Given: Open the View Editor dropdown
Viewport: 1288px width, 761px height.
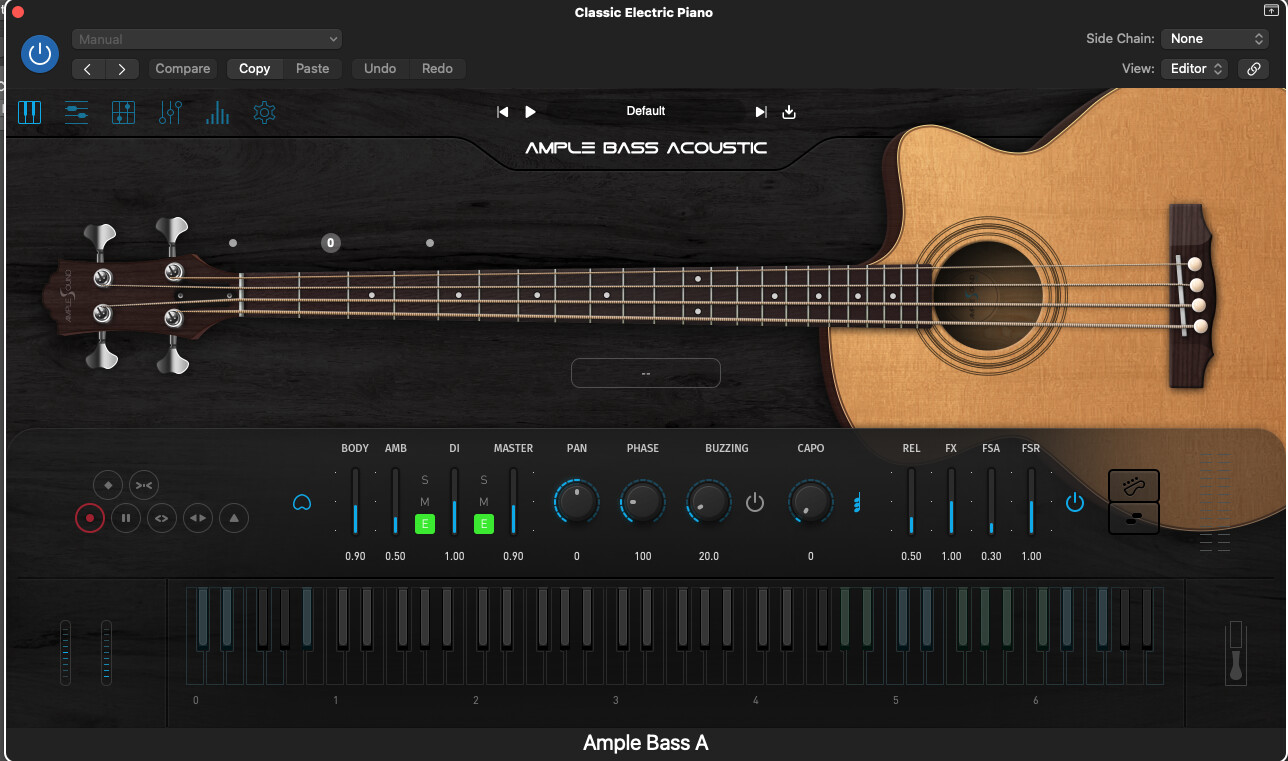Looking at the screenshot, I should point(1195,69).
